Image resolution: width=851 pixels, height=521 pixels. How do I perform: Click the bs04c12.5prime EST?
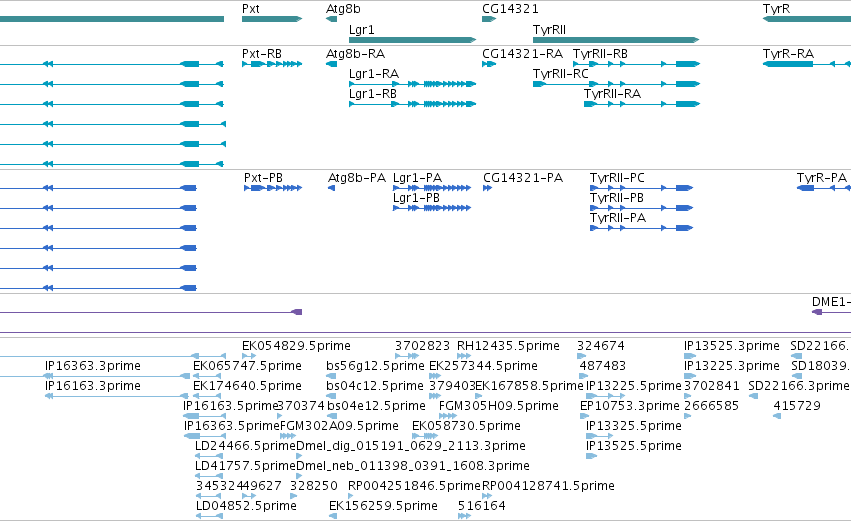pyautogui.click(x=332, y=396)
